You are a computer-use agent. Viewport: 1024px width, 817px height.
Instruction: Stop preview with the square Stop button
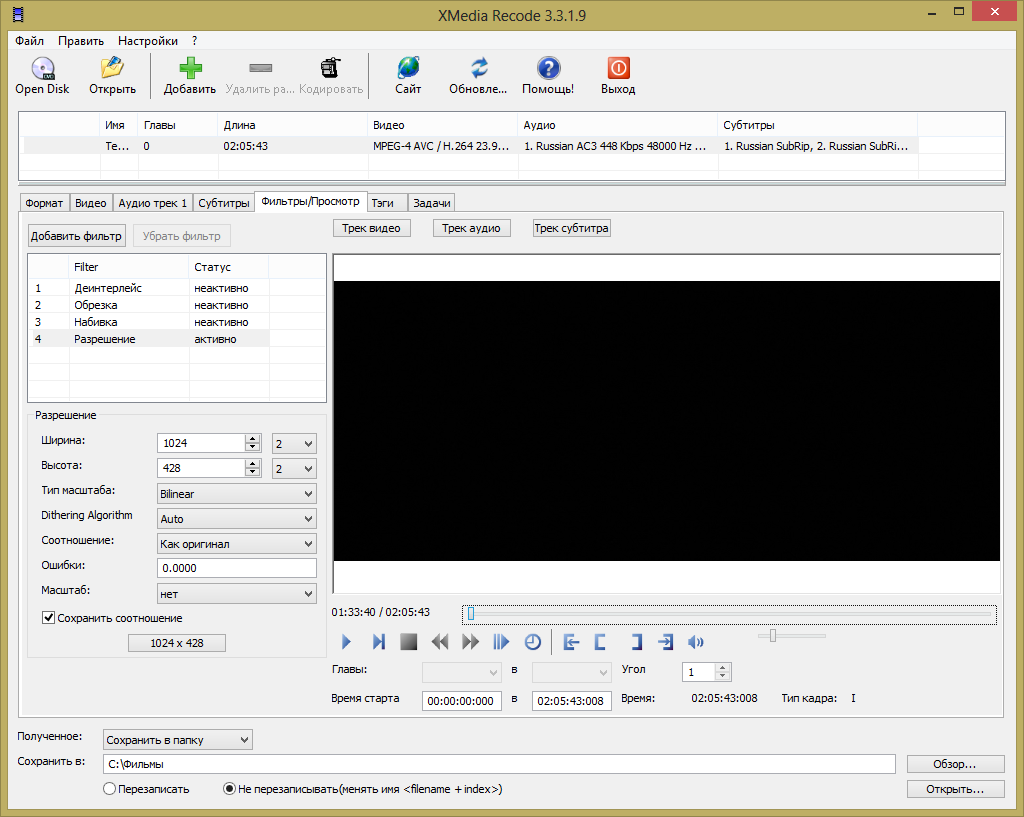click(x=409, y=642)
